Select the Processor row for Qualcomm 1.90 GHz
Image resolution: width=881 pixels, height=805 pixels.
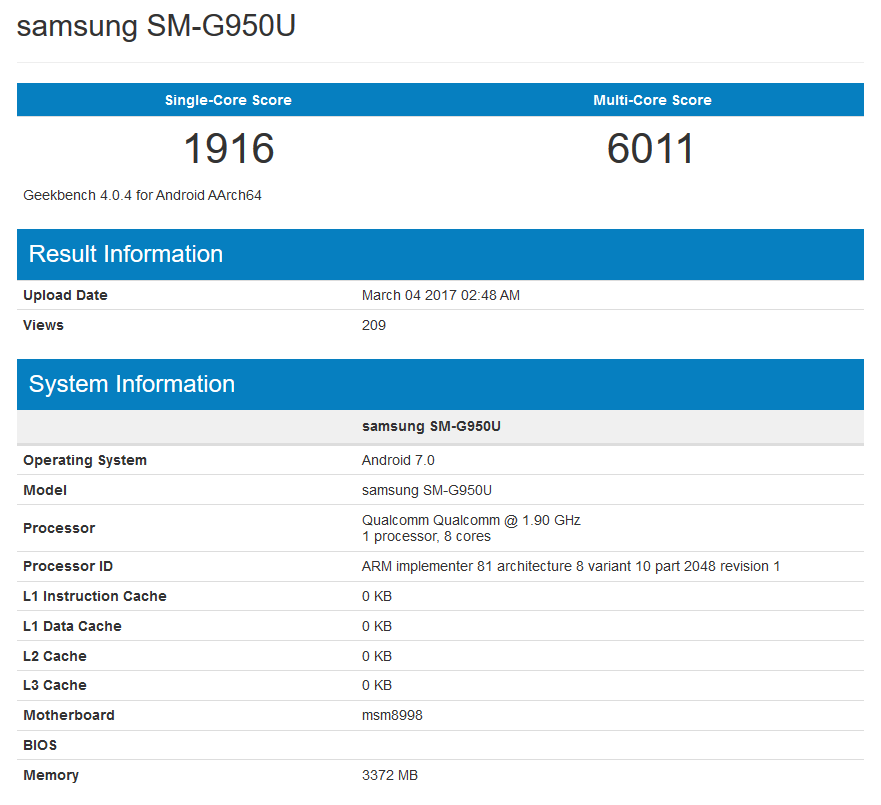pos(471,528)
